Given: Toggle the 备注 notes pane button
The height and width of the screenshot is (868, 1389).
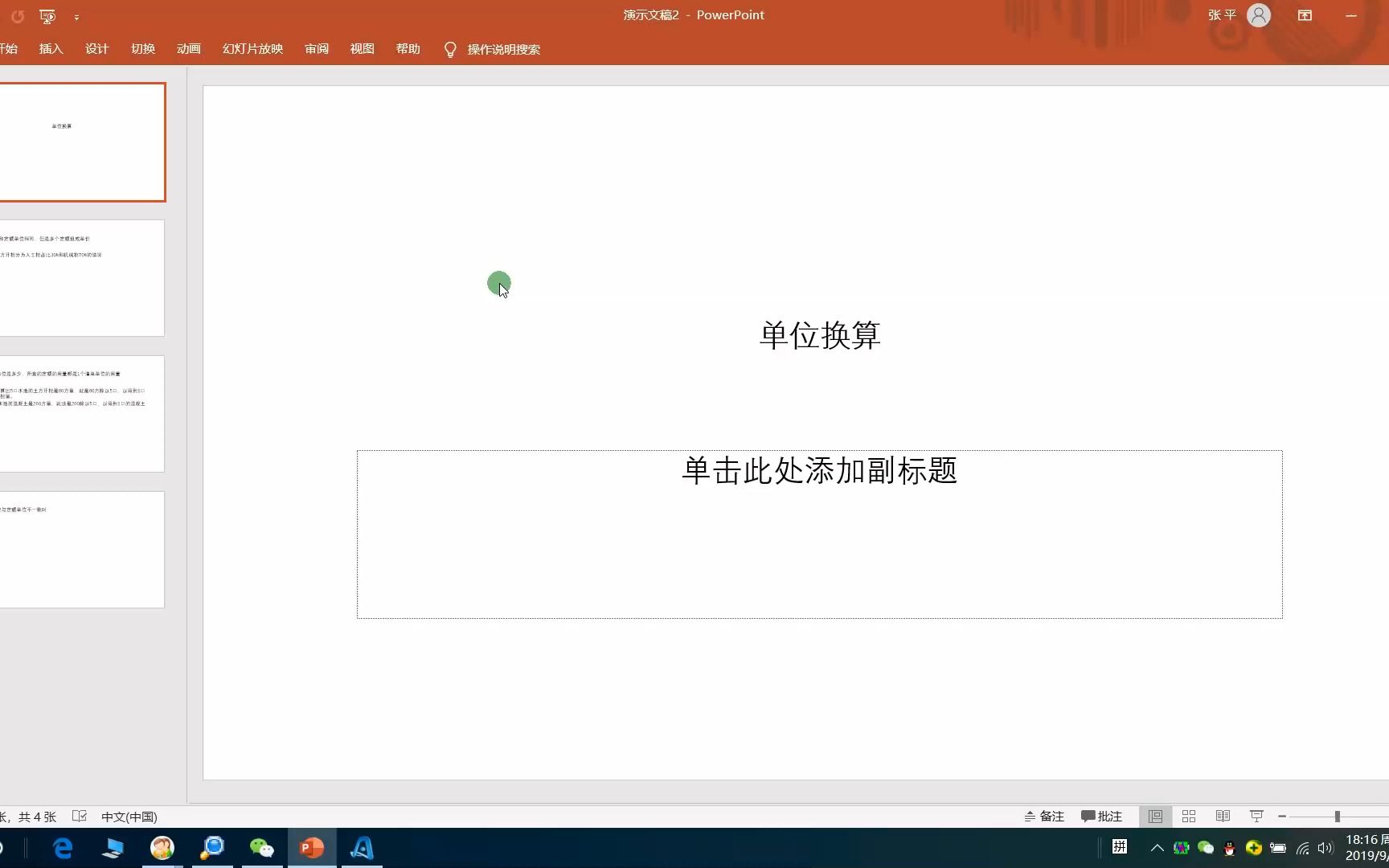Looking at the screenshot, I should [x=1043, y=817].
